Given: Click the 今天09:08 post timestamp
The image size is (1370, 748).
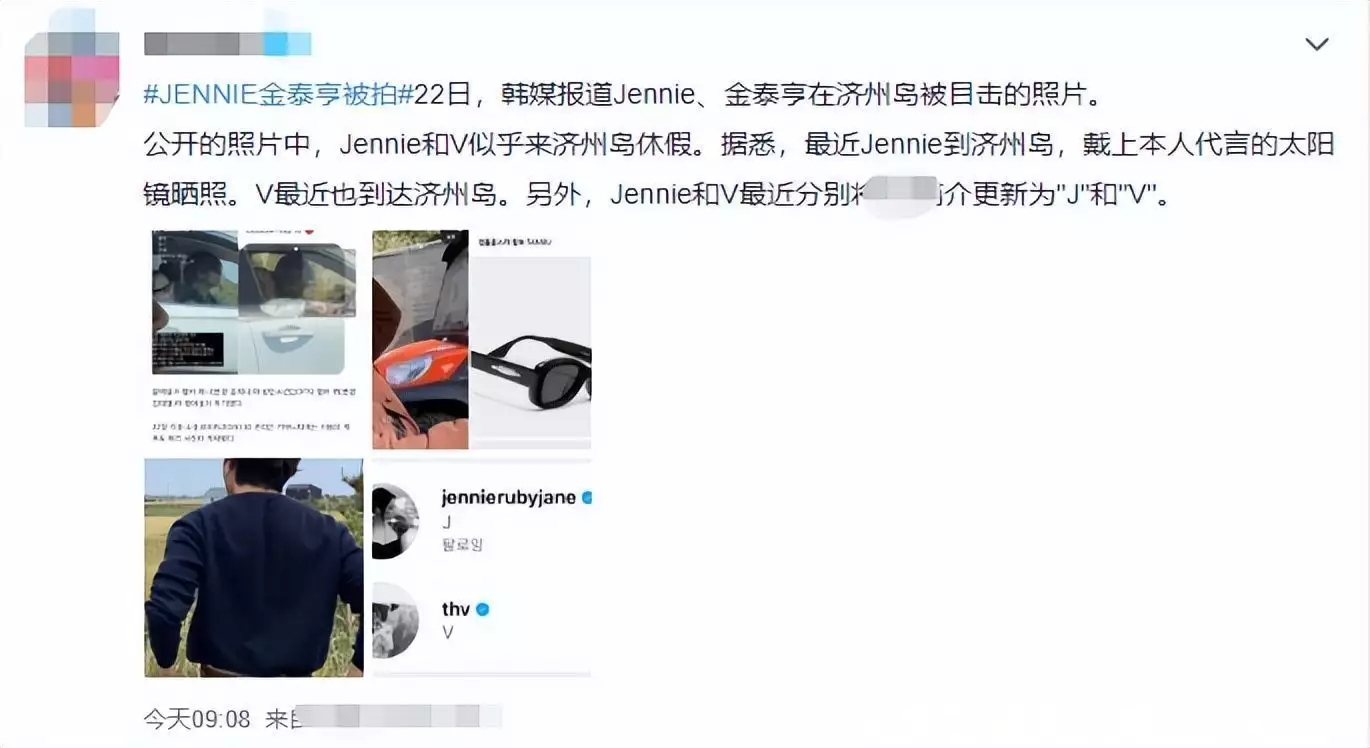Looking at the screenshot, I should coord(197,718).
